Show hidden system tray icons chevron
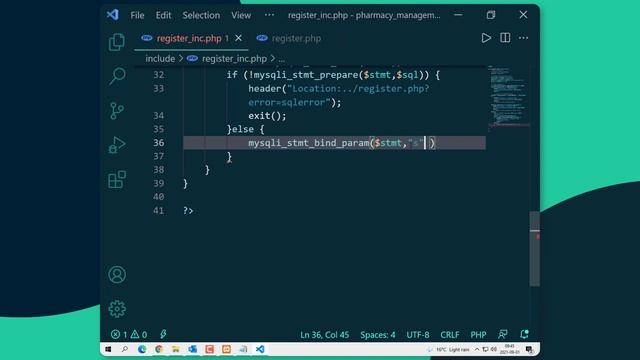The height and width of the screenshot is (360, 640). [477, 350]
